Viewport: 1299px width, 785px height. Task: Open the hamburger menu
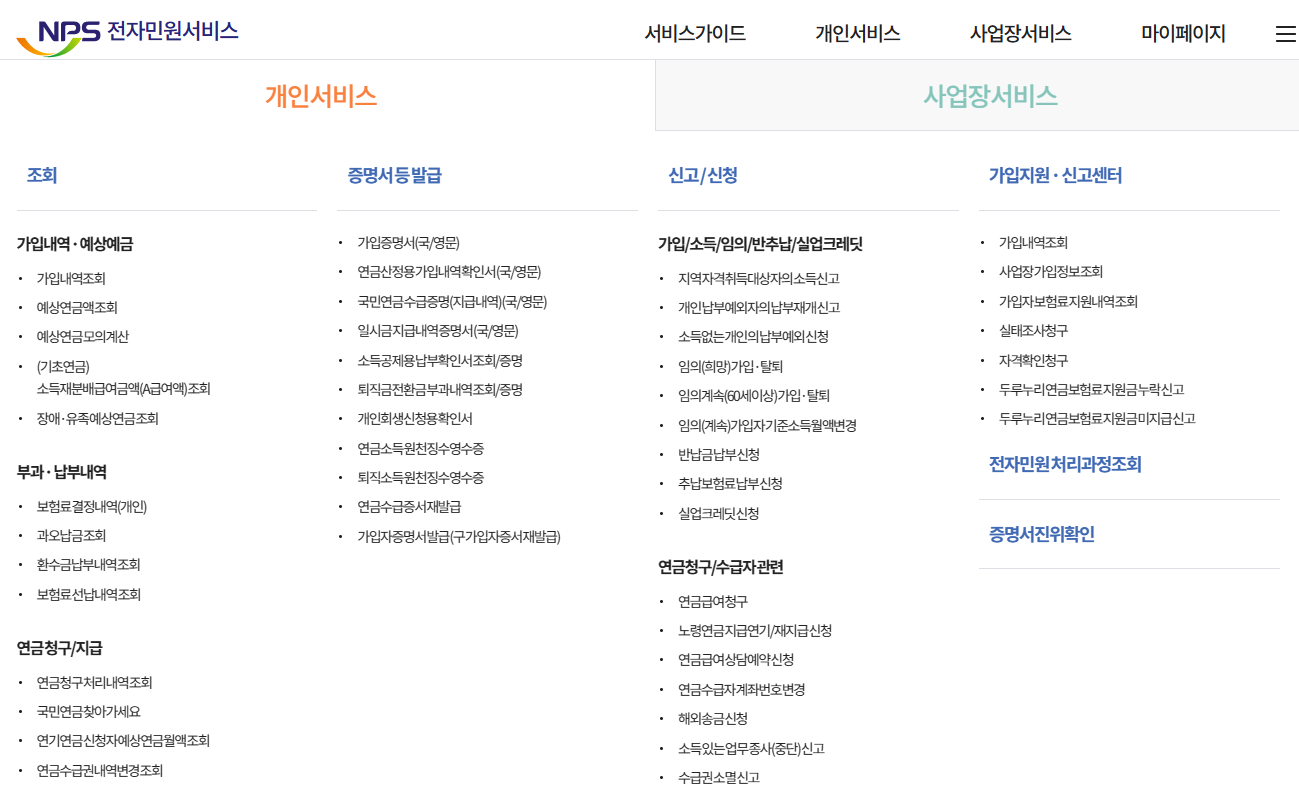[x=1285, y=33]
